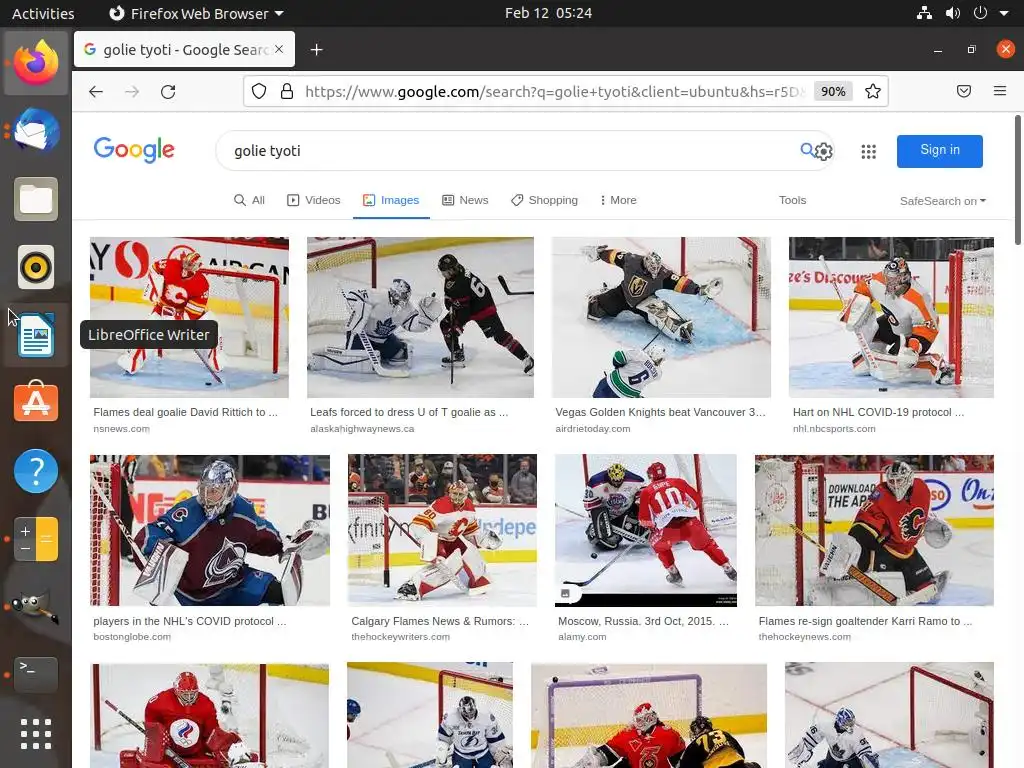Viewport: 1024px width, 768px height.
Task: Open the tracking protection shield icon
Action: point(259,91)
